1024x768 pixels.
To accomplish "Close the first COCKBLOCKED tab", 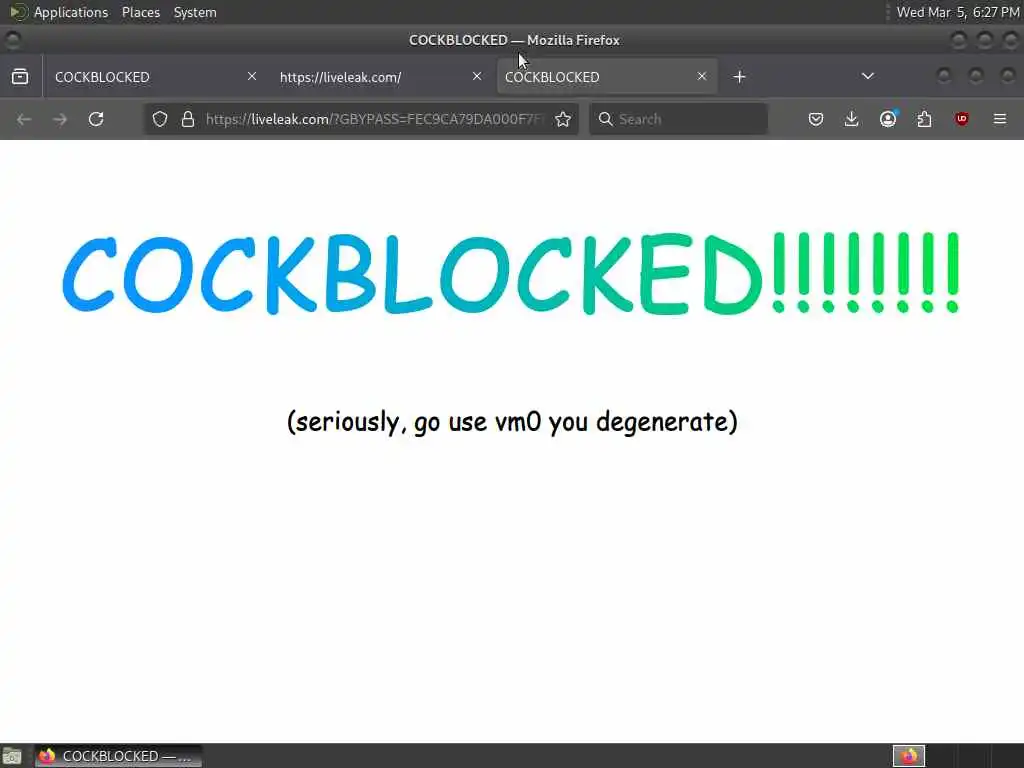I will (251, 76).
